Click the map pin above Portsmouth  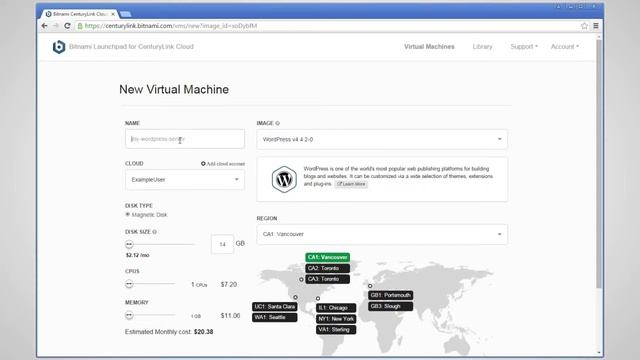[x=370, y=286]
